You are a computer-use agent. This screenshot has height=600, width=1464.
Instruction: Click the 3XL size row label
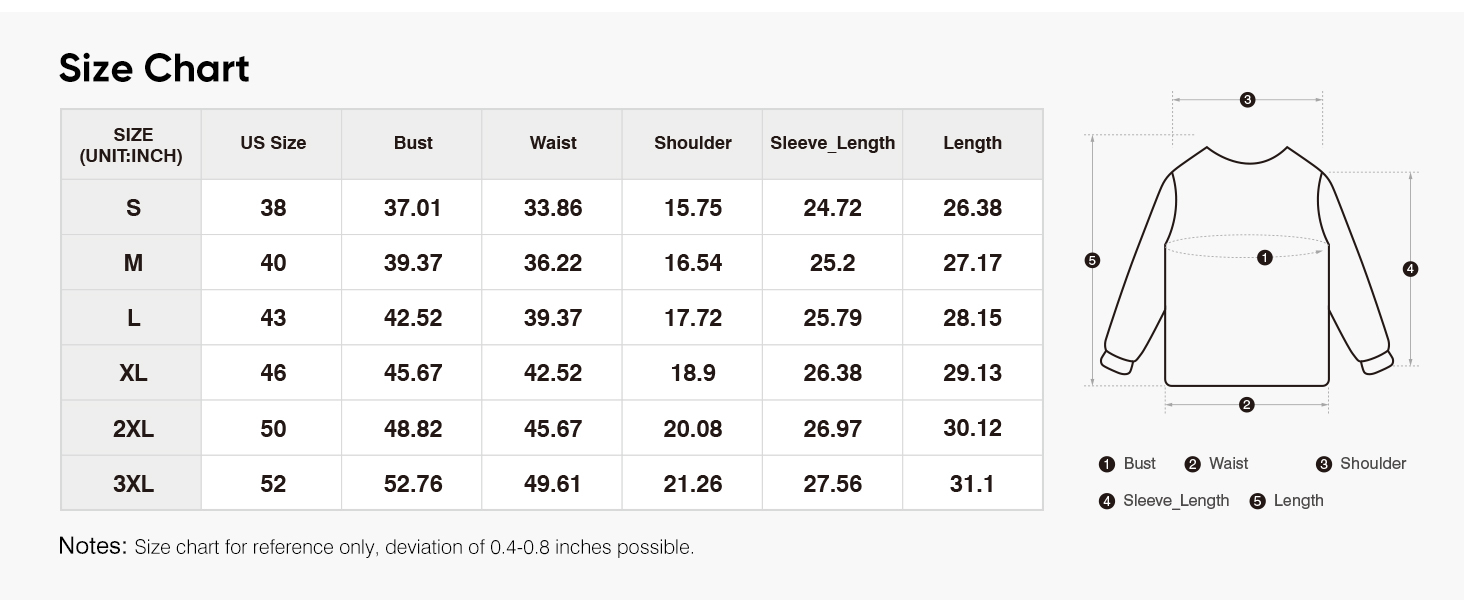click(x=133, y=484)
